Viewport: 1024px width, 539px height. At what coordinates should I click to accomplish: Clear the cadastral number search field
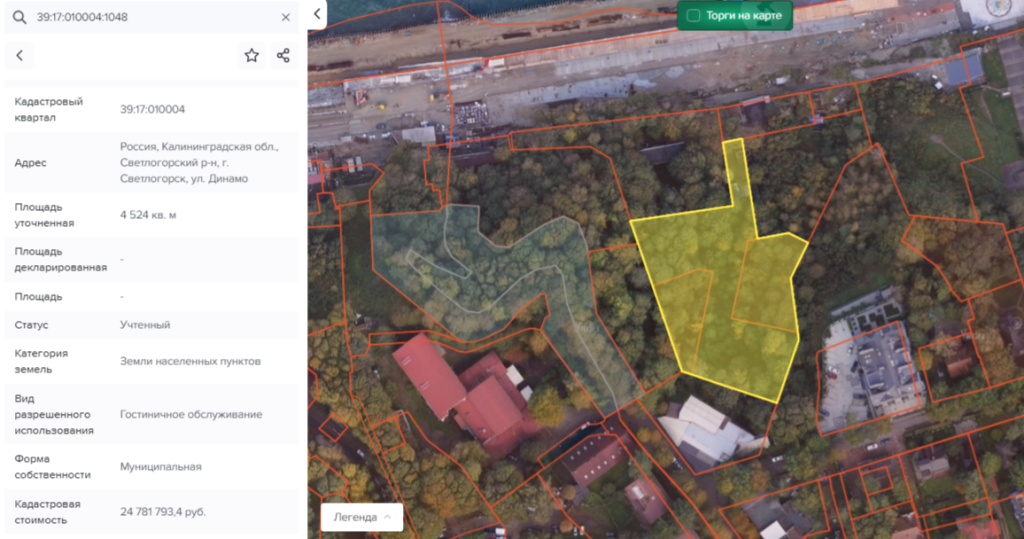pos(286,17)
